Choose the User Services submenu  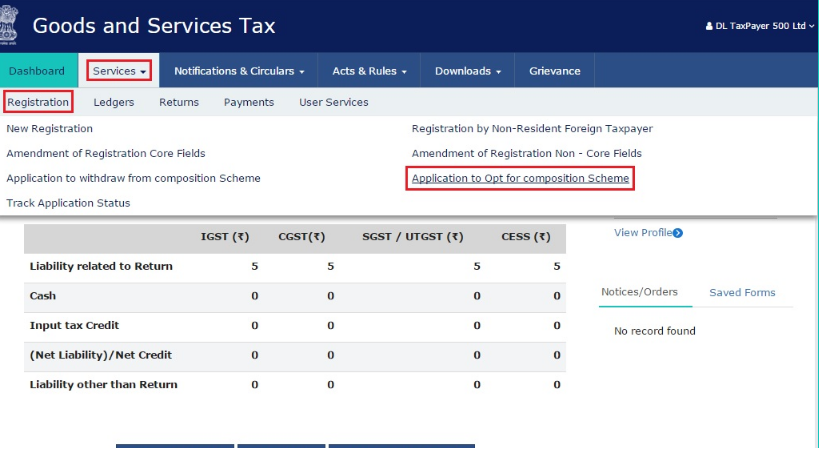(x=333, y=102)
